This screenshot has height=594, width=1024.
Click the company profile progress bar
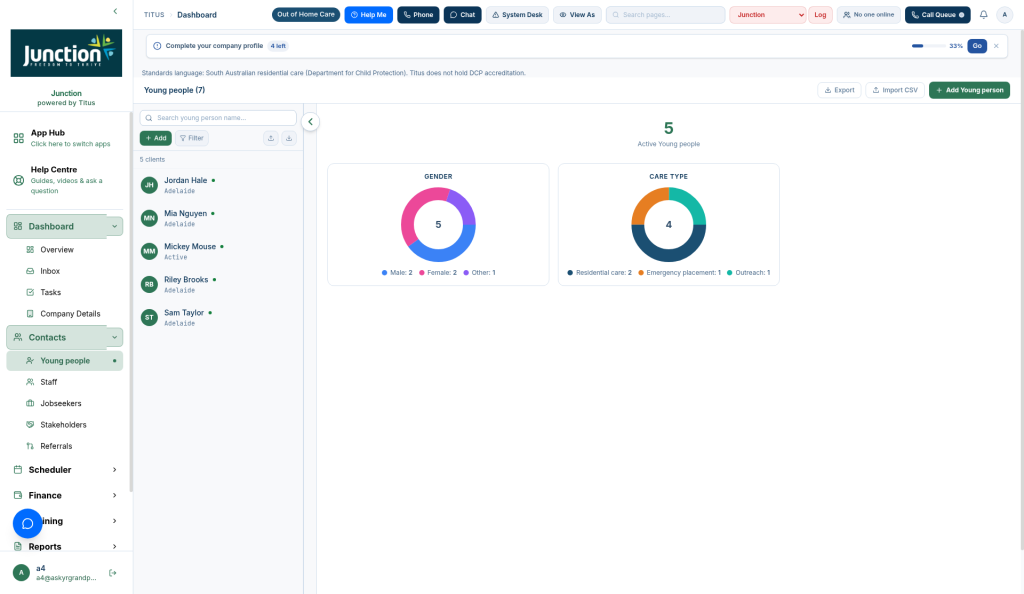[928, 46]
